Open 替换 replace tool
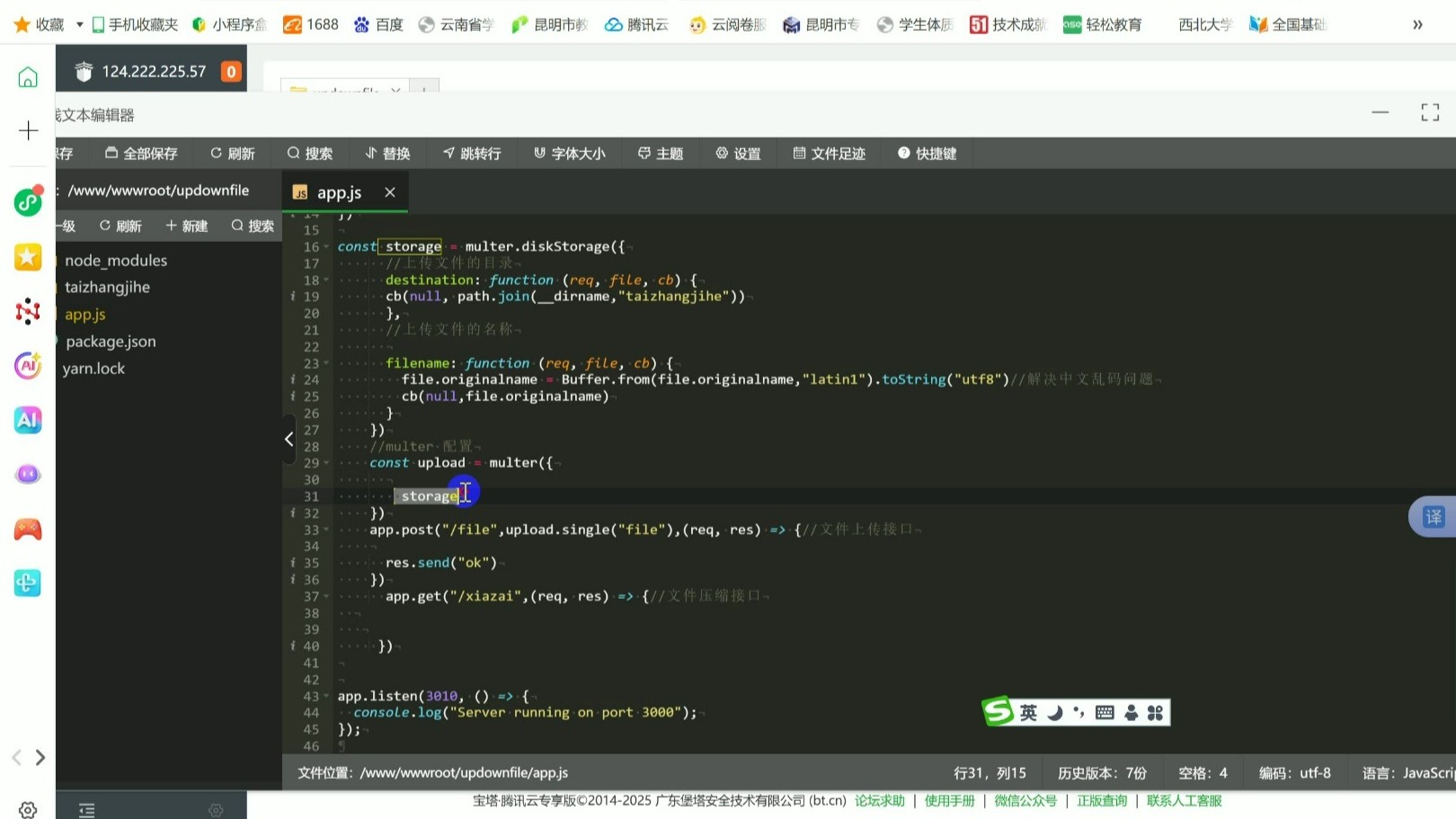This screenshot has width=1456, height=819. pos(387,154)
